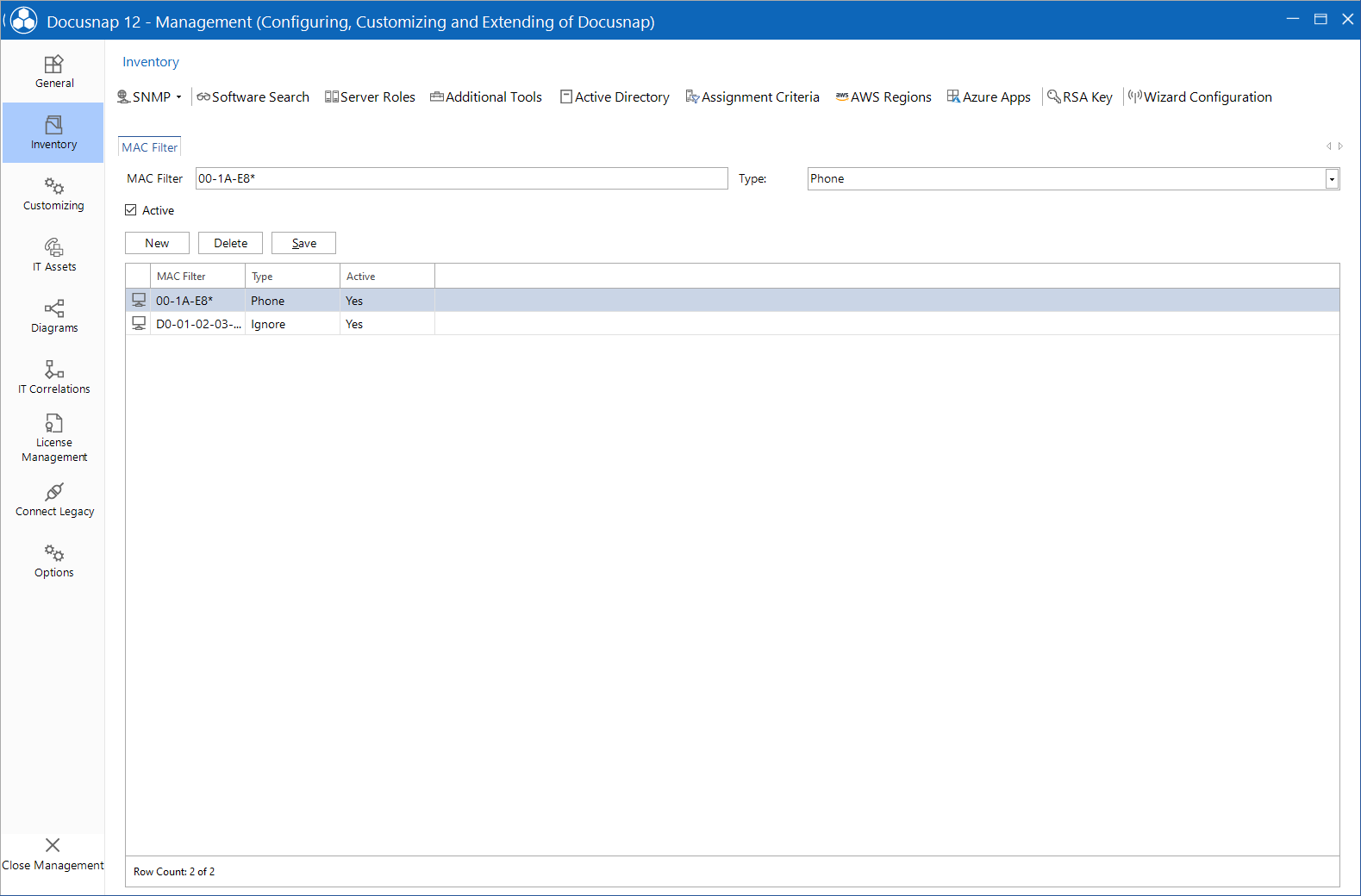Screen dimensions: 1361x896
Task: Click the Row Count: 2 of 2 status
Action: click(174, 871)
